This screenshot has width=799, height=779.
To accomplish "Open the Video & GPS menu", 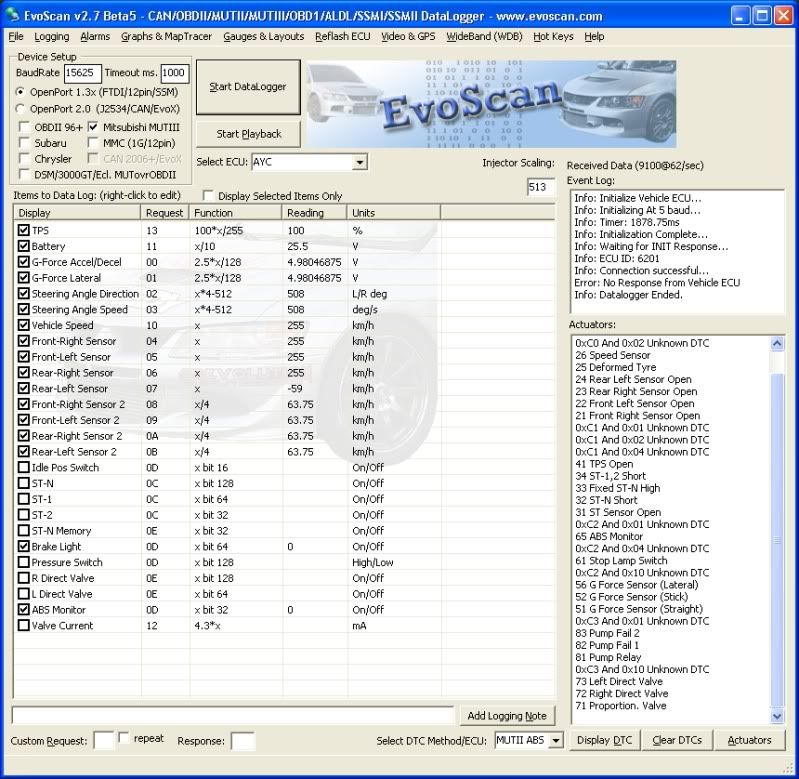I will click(x=408, y=36).
